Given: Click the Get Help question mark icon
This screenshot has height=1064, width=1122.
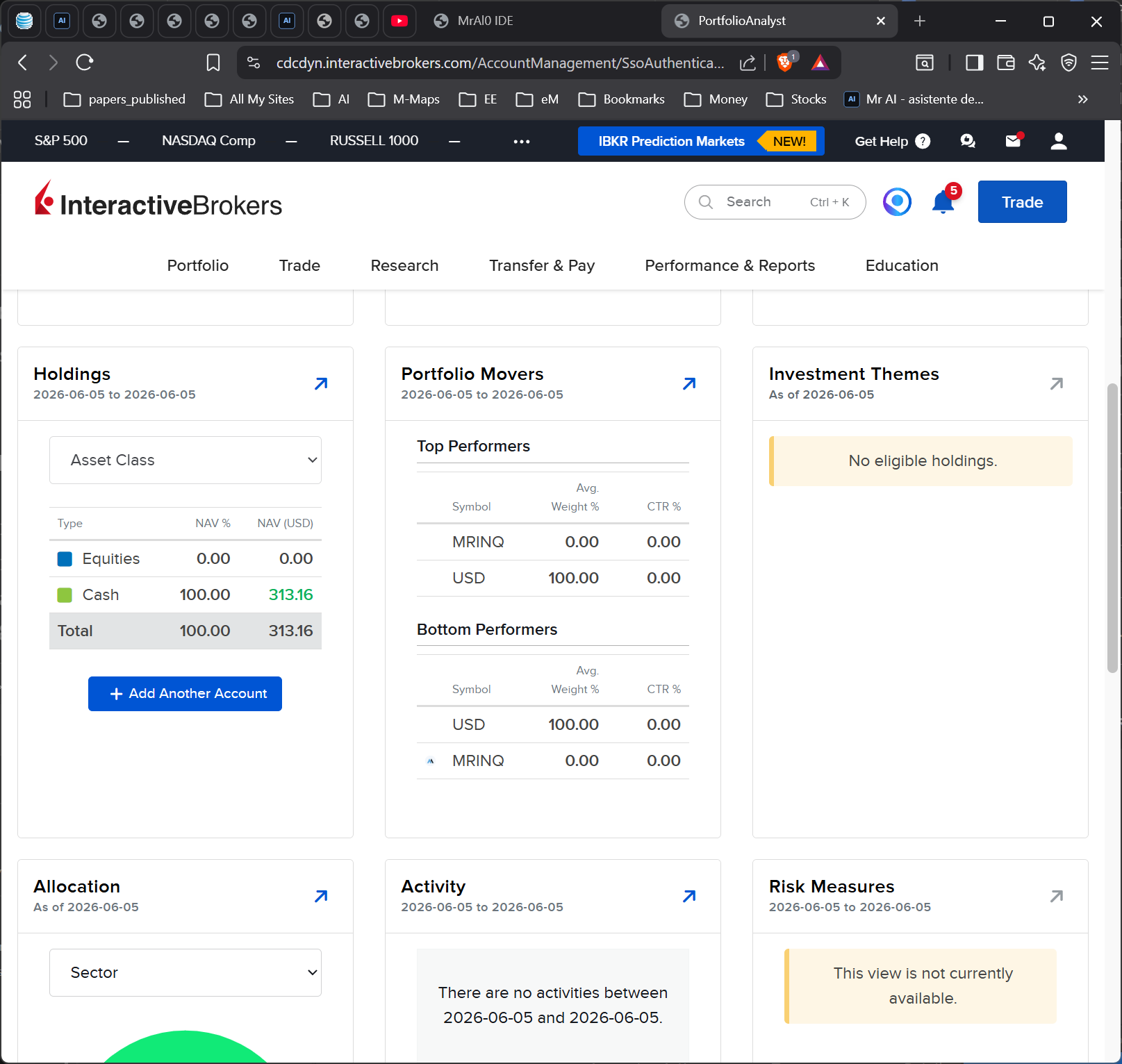Looking at the screenshot, I should click(923, 141).
